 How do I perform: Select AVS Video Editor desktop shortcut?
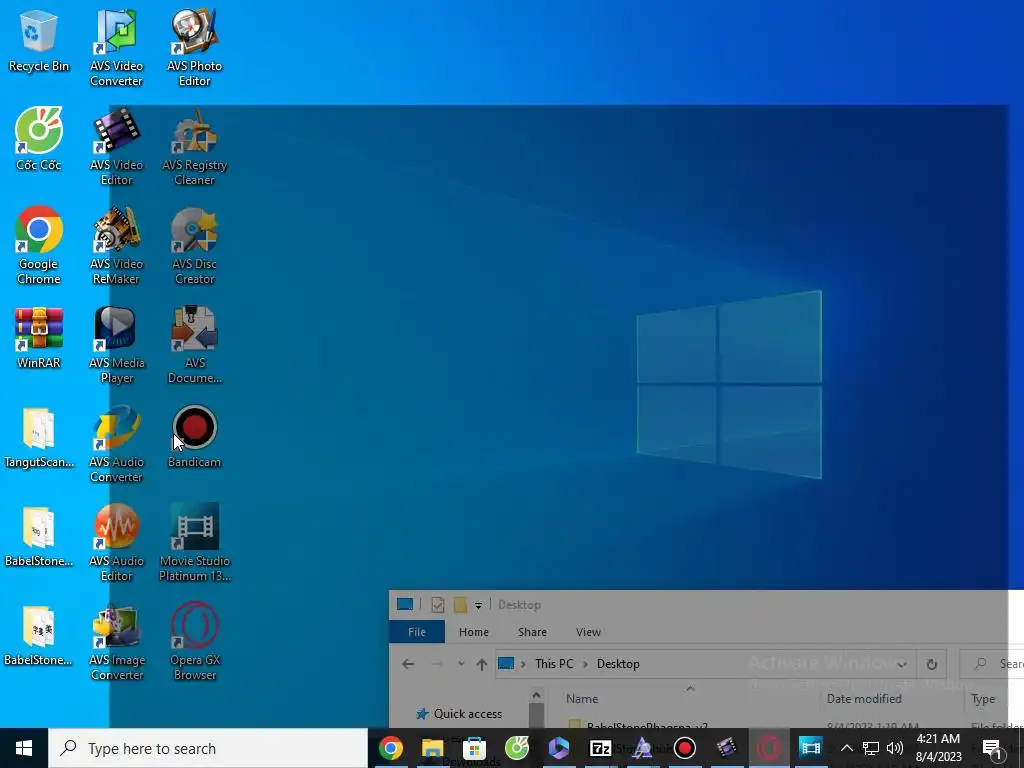116,147
